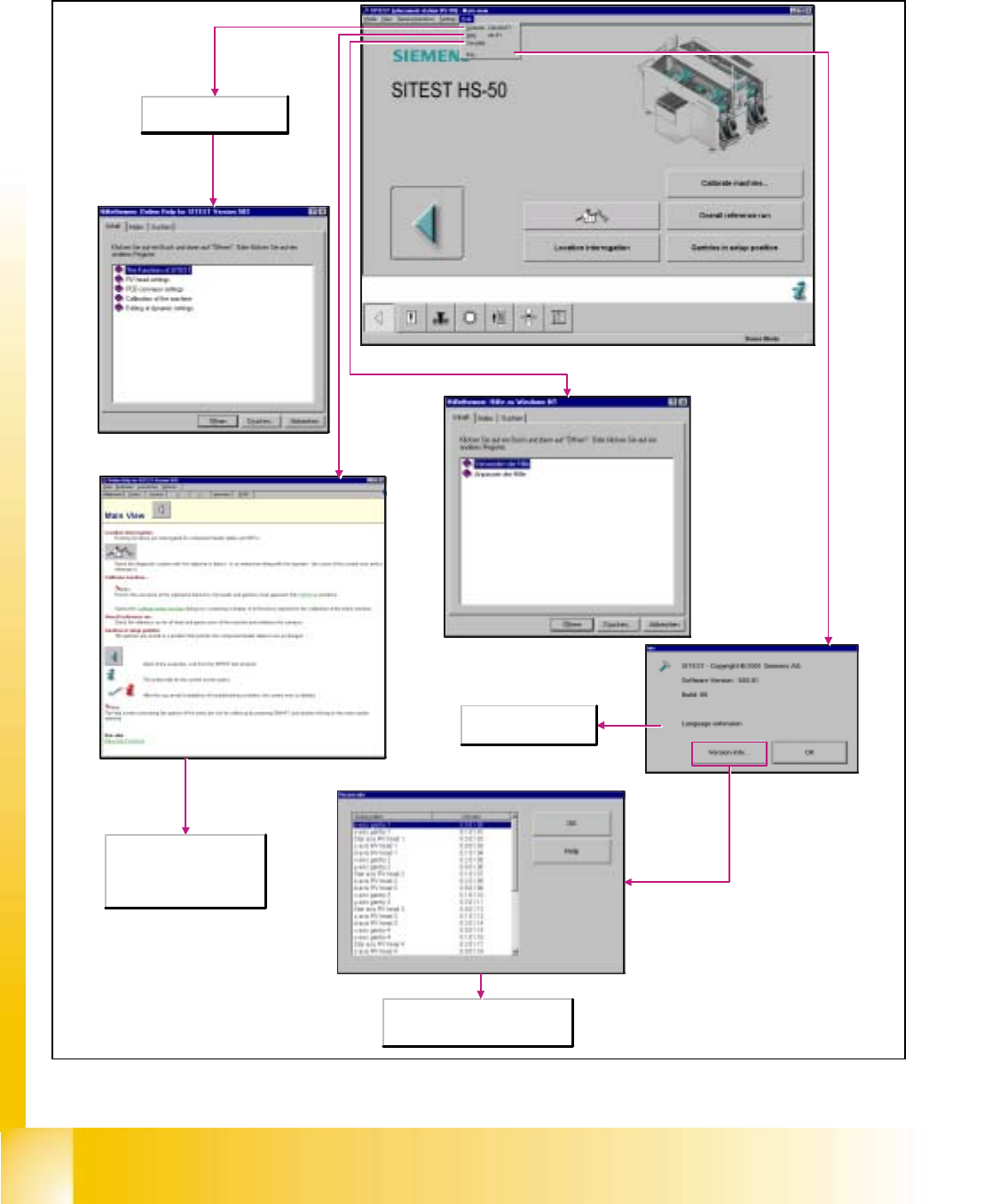The height and width of the screenshot is (1204, 1008).
Task: Select 'PCB conveyor settings' help topic
Action: pos(154,289)
